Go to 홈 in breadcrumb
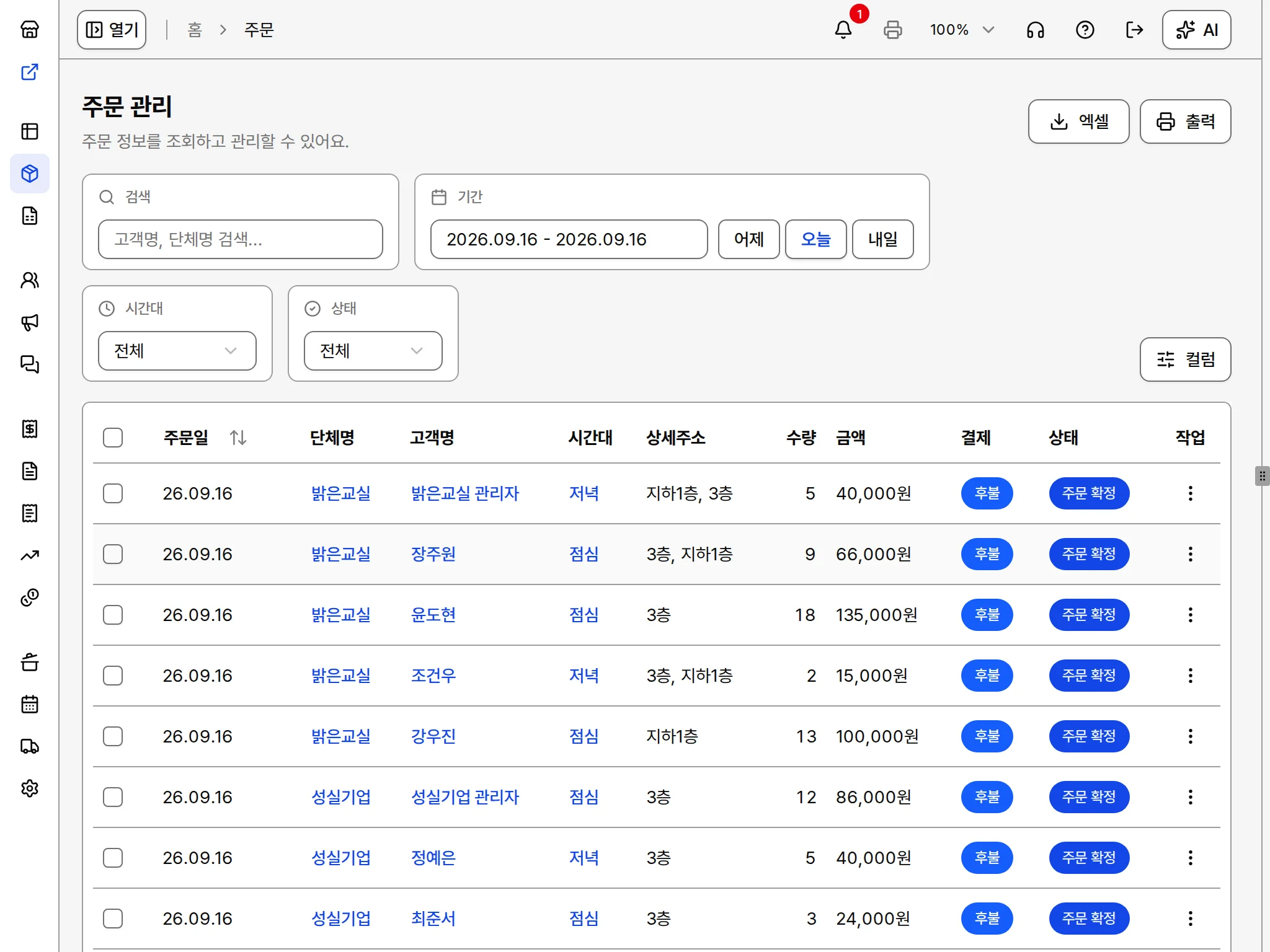Image resolution: width=1270 pixels, height=952 pixels. point(195,30)
